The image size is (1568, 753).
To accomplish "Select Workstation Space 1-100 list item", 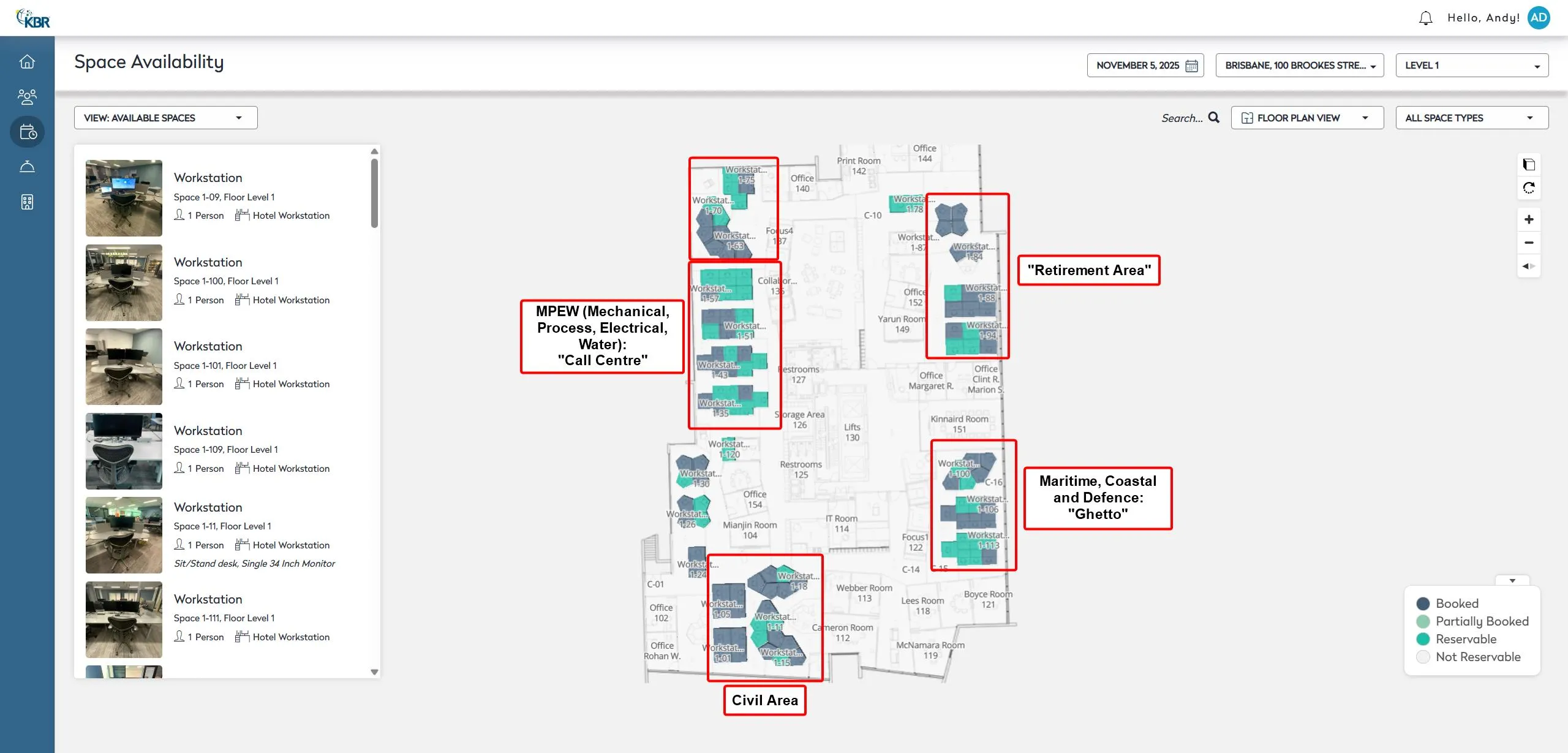I will [251, 281].
